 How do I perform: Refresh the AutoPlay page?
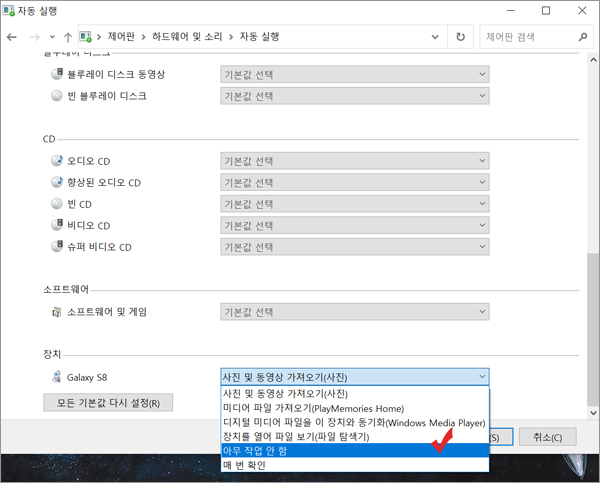pyautogui.click(x=460, y=37)
